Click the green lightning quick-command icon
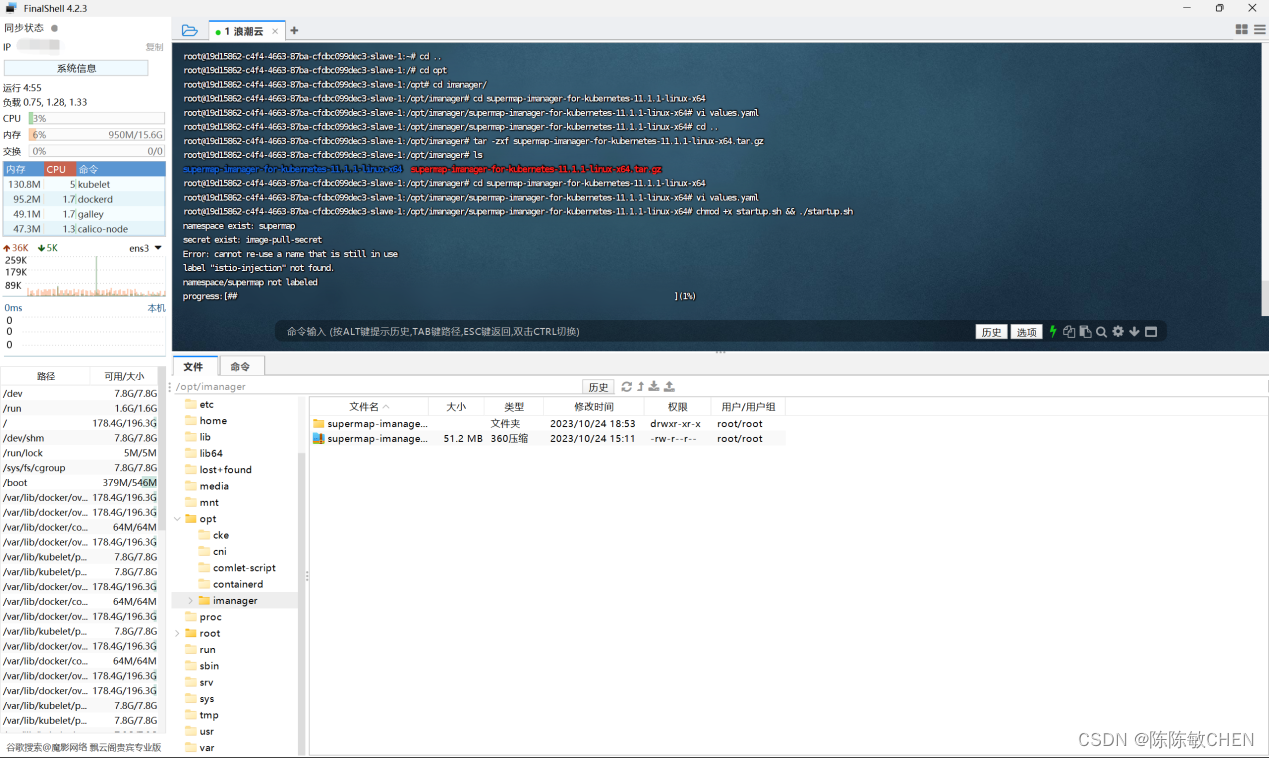This screenshot has height=758, width=1269. point(1053,332)
